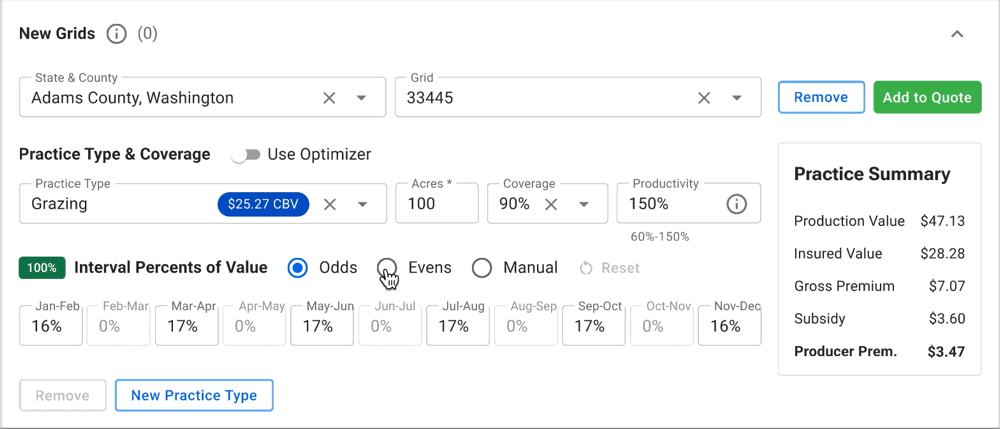
Task: Click the Reset intervals button
Action: pos(609,268)
